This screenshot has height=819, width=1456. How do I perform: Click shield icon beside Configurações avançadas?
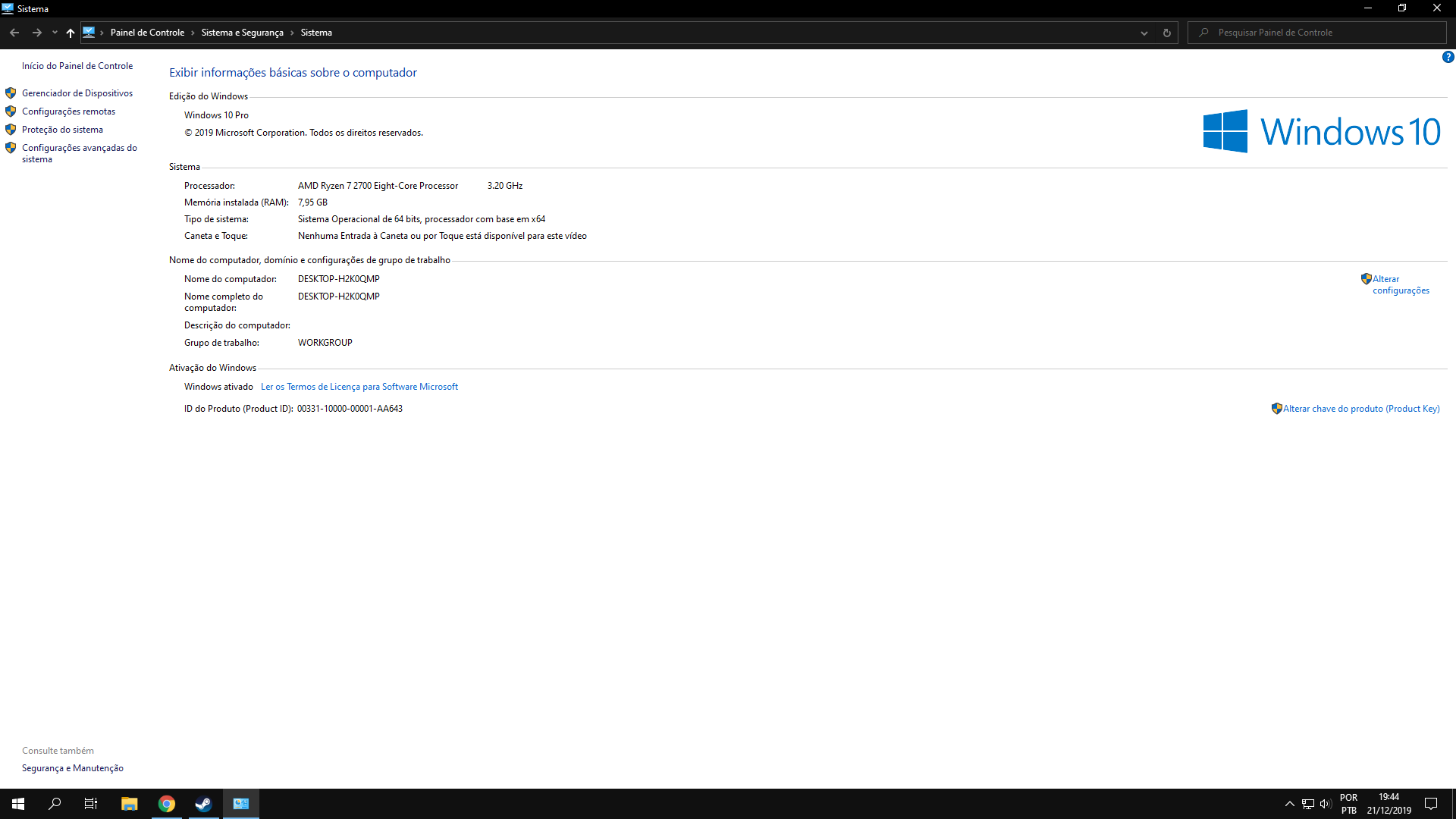tap(11, 148)
